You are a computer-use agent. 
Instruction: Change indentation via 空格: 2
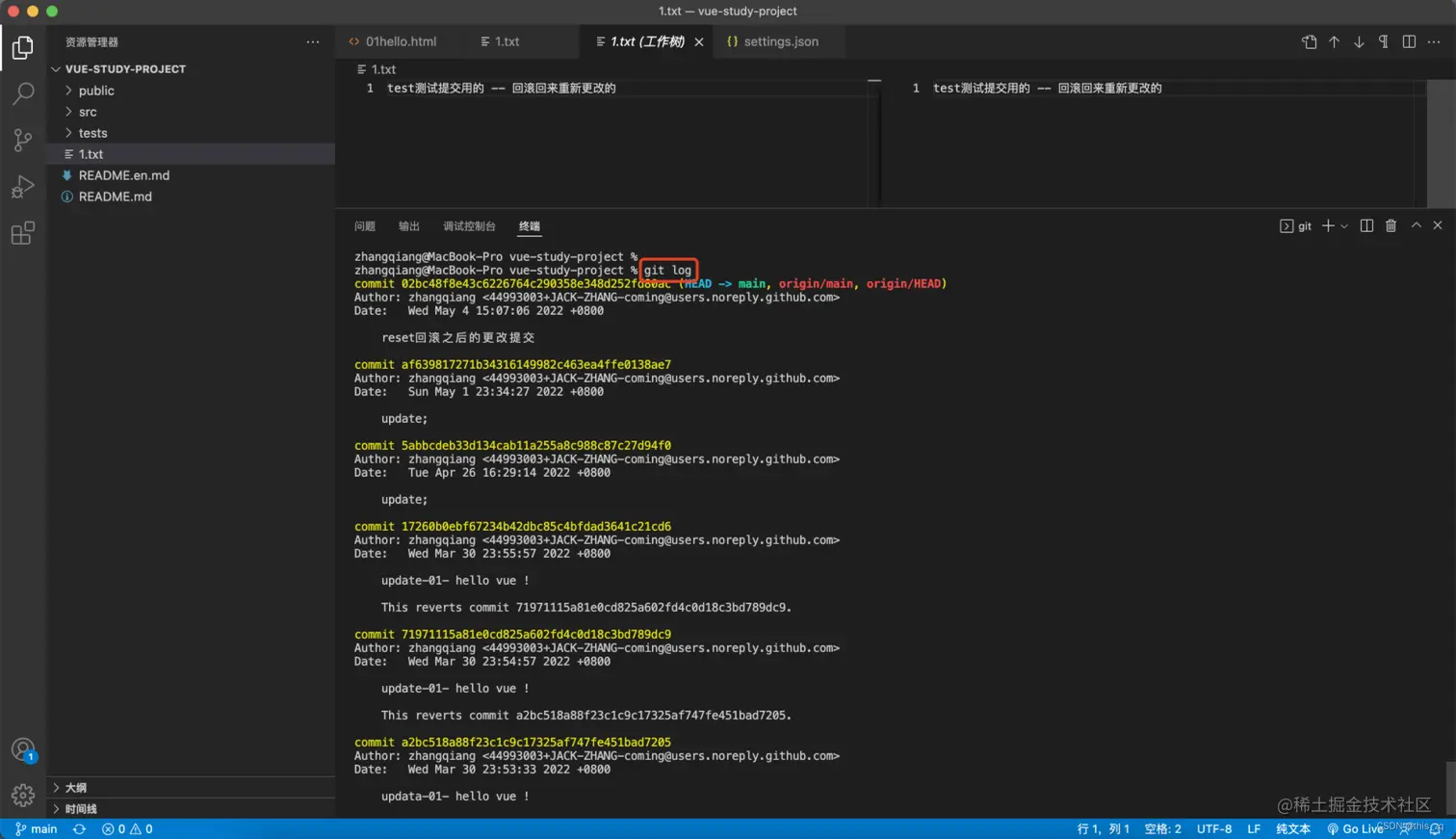pyautogui.click(x=1162, y=829)
